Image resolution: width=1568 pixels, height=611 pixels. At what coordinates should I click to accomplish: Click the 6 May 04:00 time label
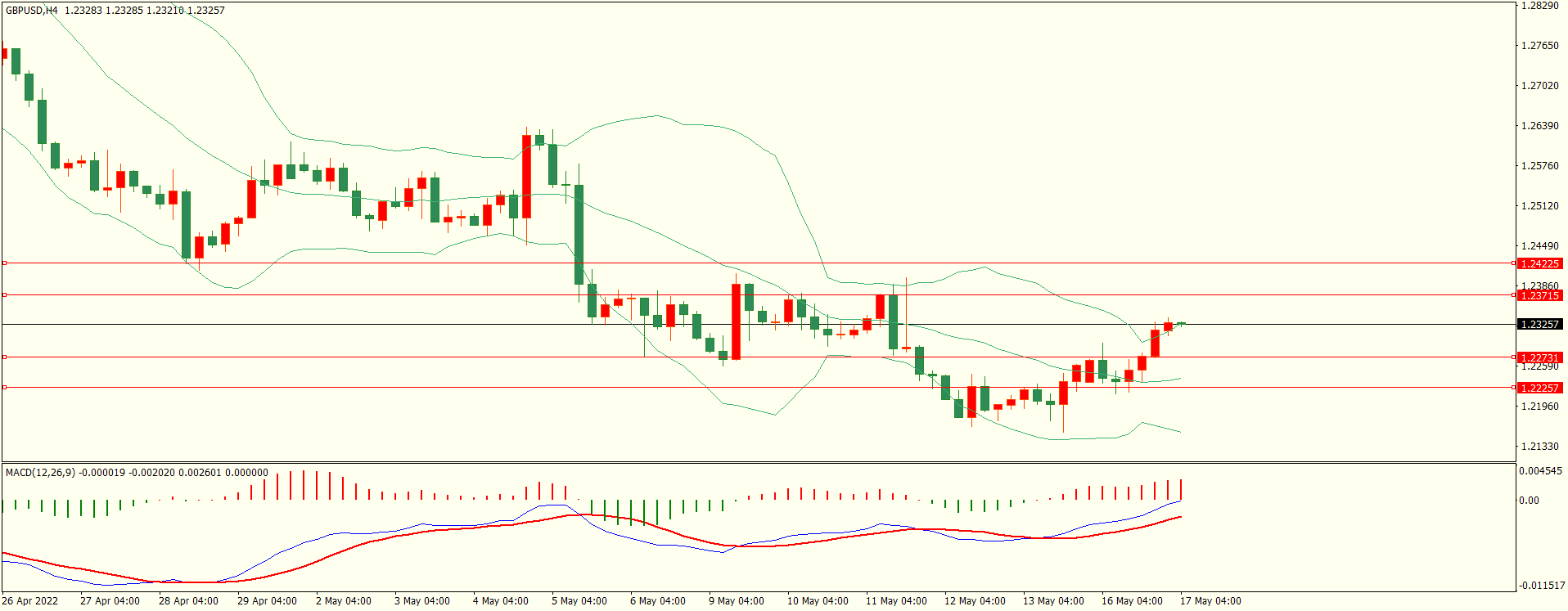click(x=658, y=601)
